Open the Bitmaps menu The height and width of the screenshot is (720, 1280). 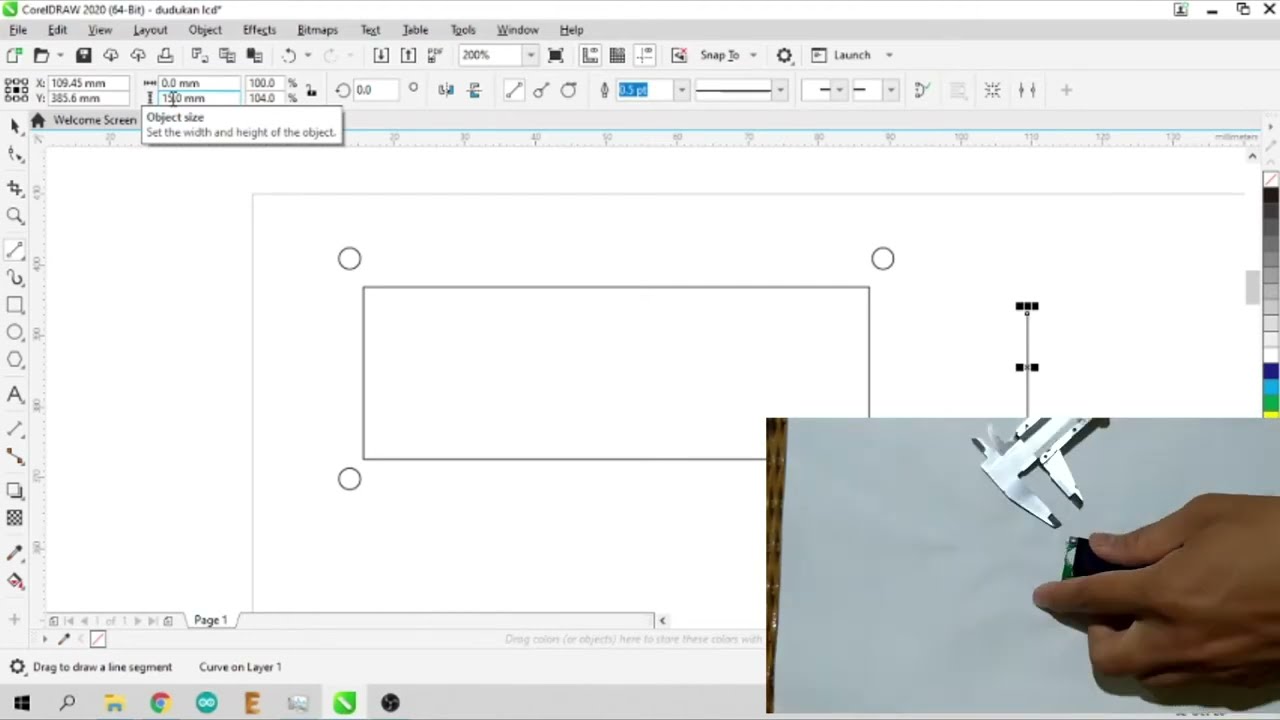coord(318,30)
